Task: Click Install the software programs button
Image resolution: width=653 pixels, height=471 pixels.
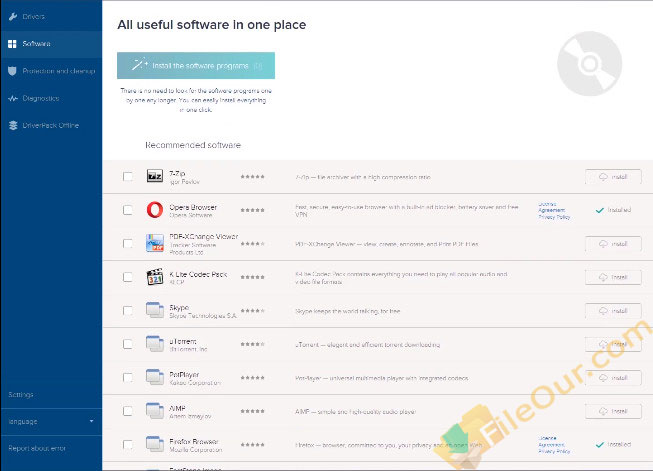Action: click(x=196, y=65)
